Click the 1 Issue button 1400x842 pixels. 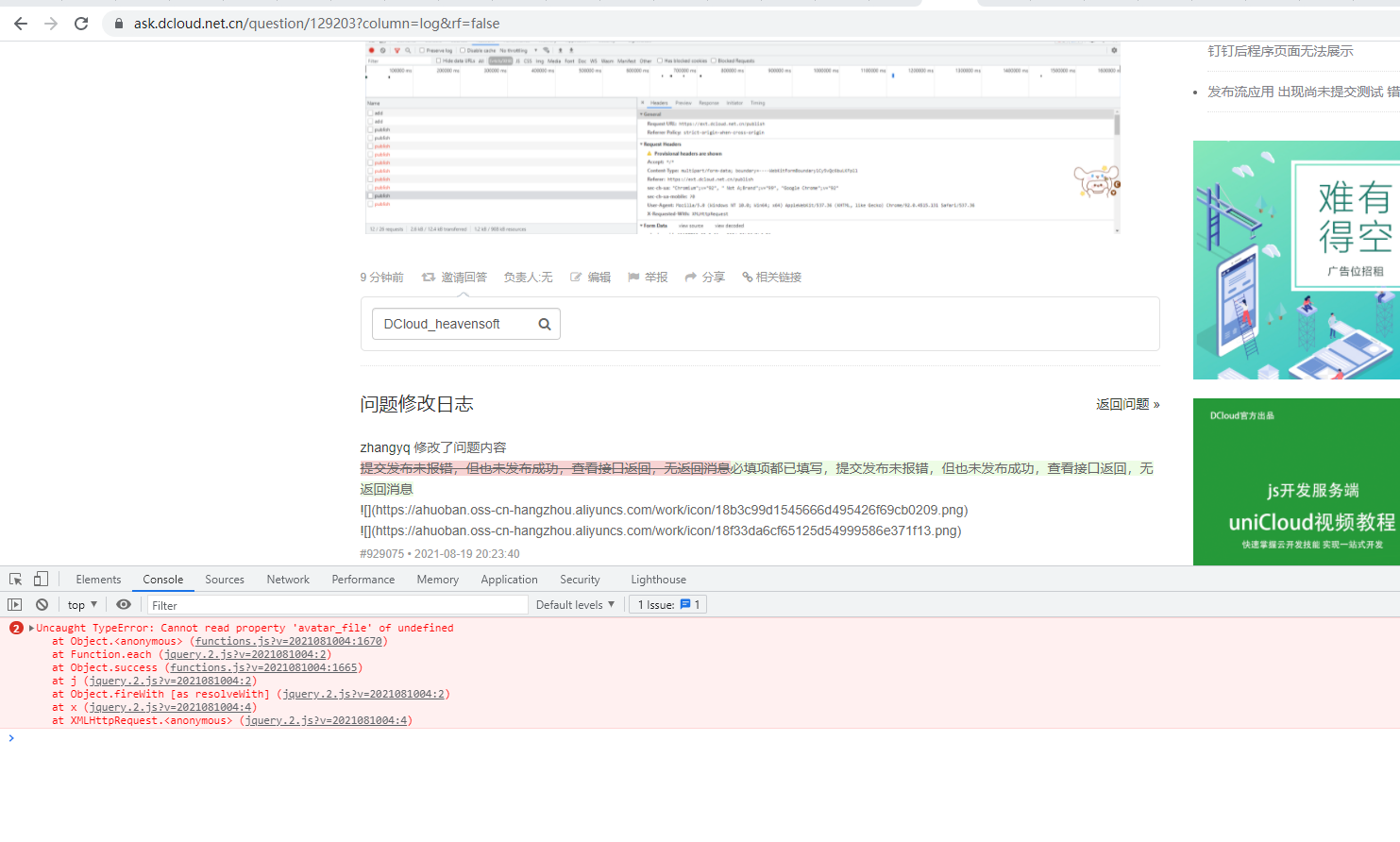(x=667, y=605)
